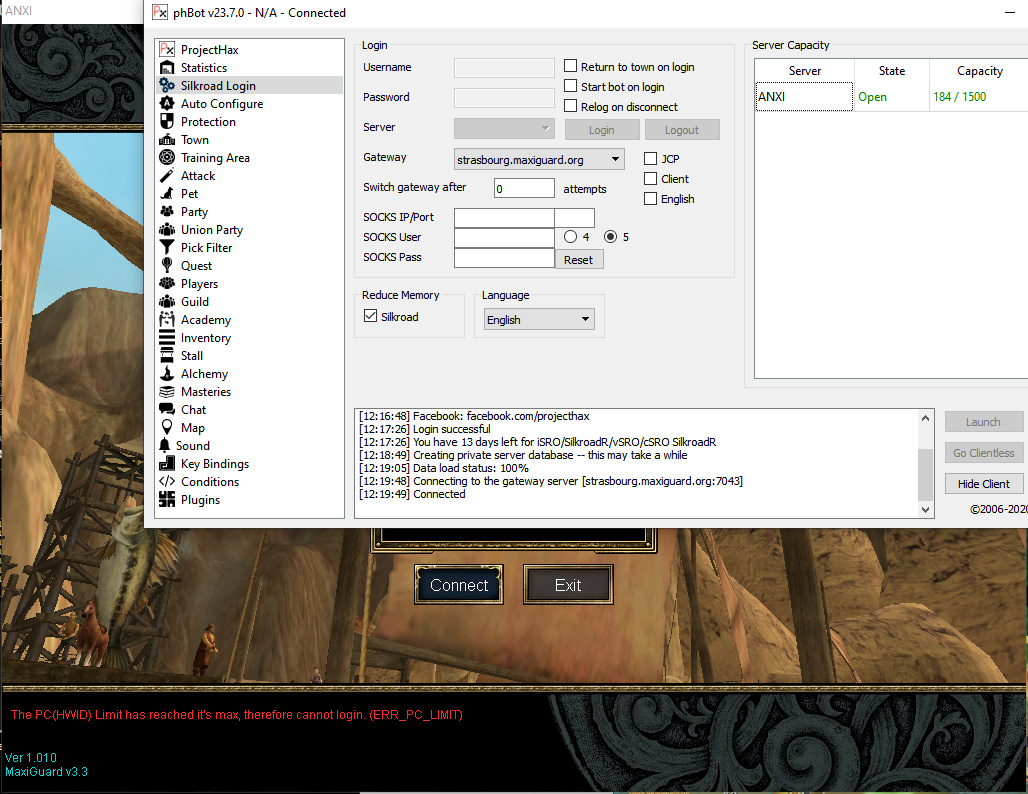
Task: Open the Gateway dropdown list
Action: pos(614,159)
